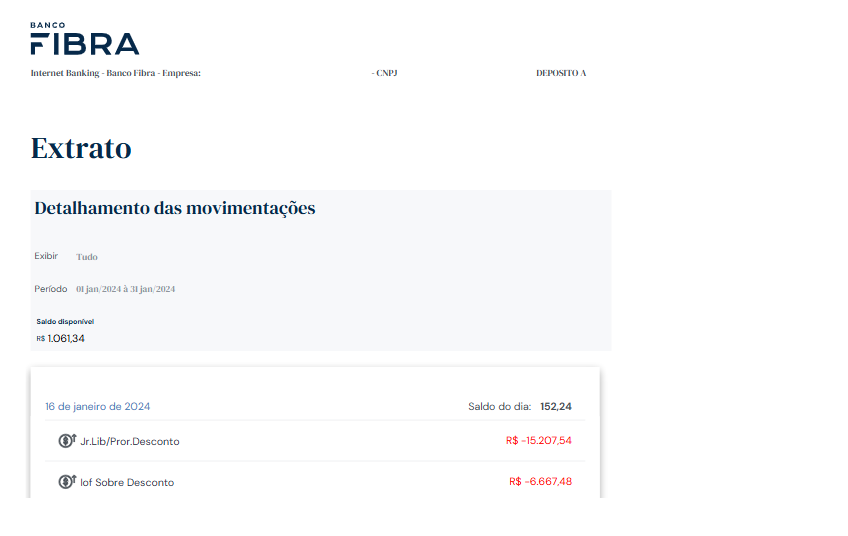This screenshot has height=536, width=848.
Task: Click the Saldo disponível amount R$ 1.061,34
Action: (61, 339)
